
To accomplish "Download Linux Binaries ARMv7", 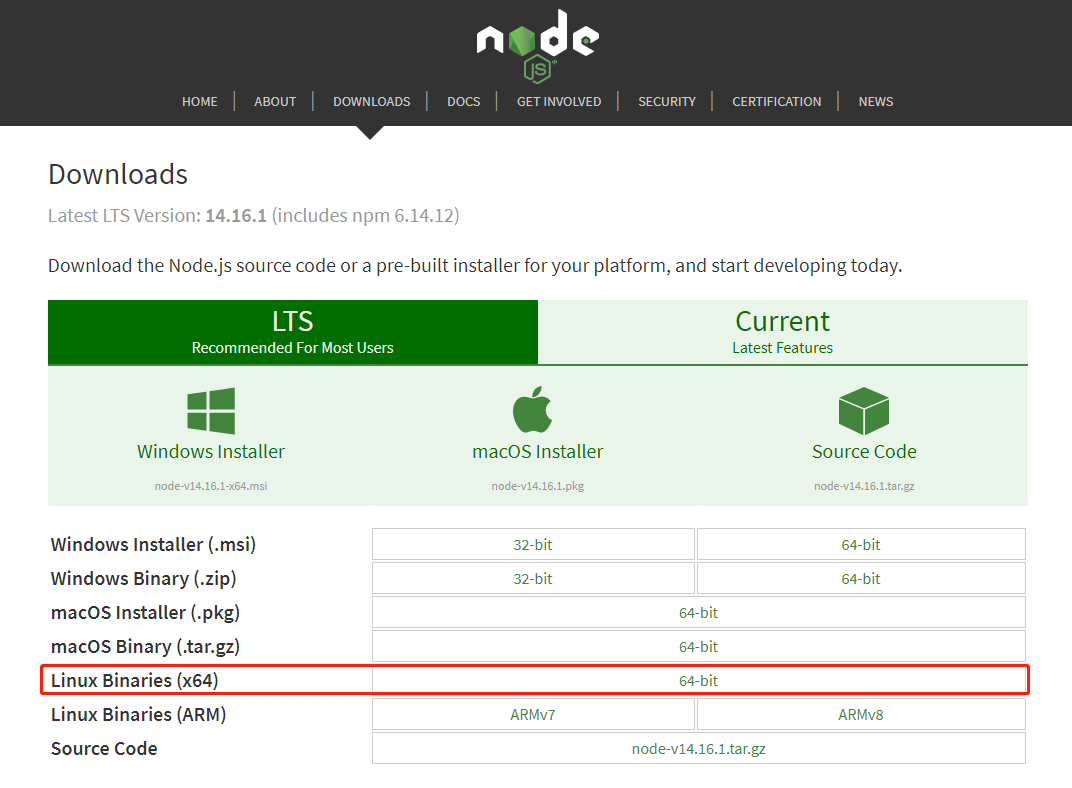I will (x=533, y=715).
